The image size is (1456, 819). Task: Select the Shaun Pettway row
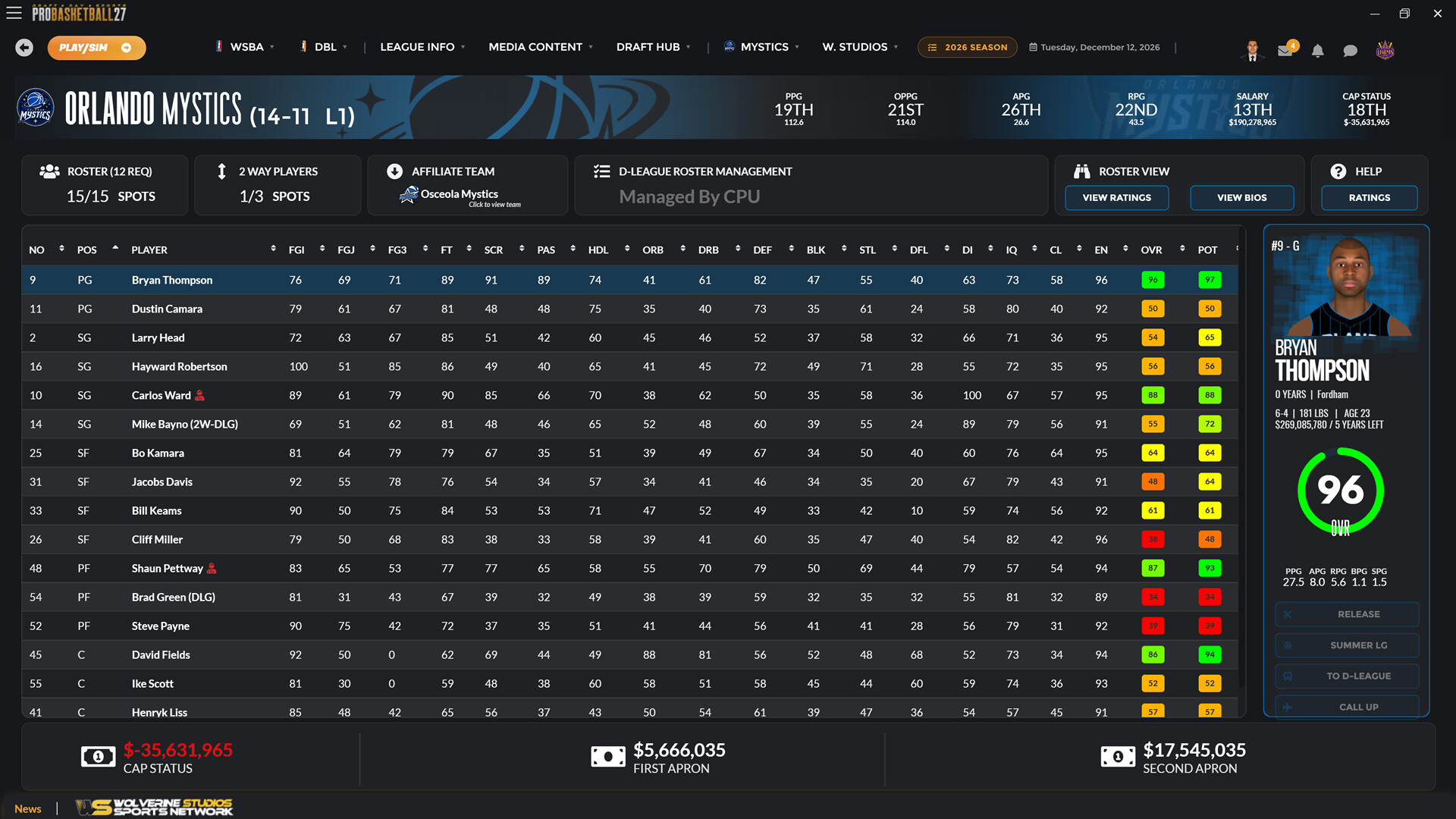[629, 568]
